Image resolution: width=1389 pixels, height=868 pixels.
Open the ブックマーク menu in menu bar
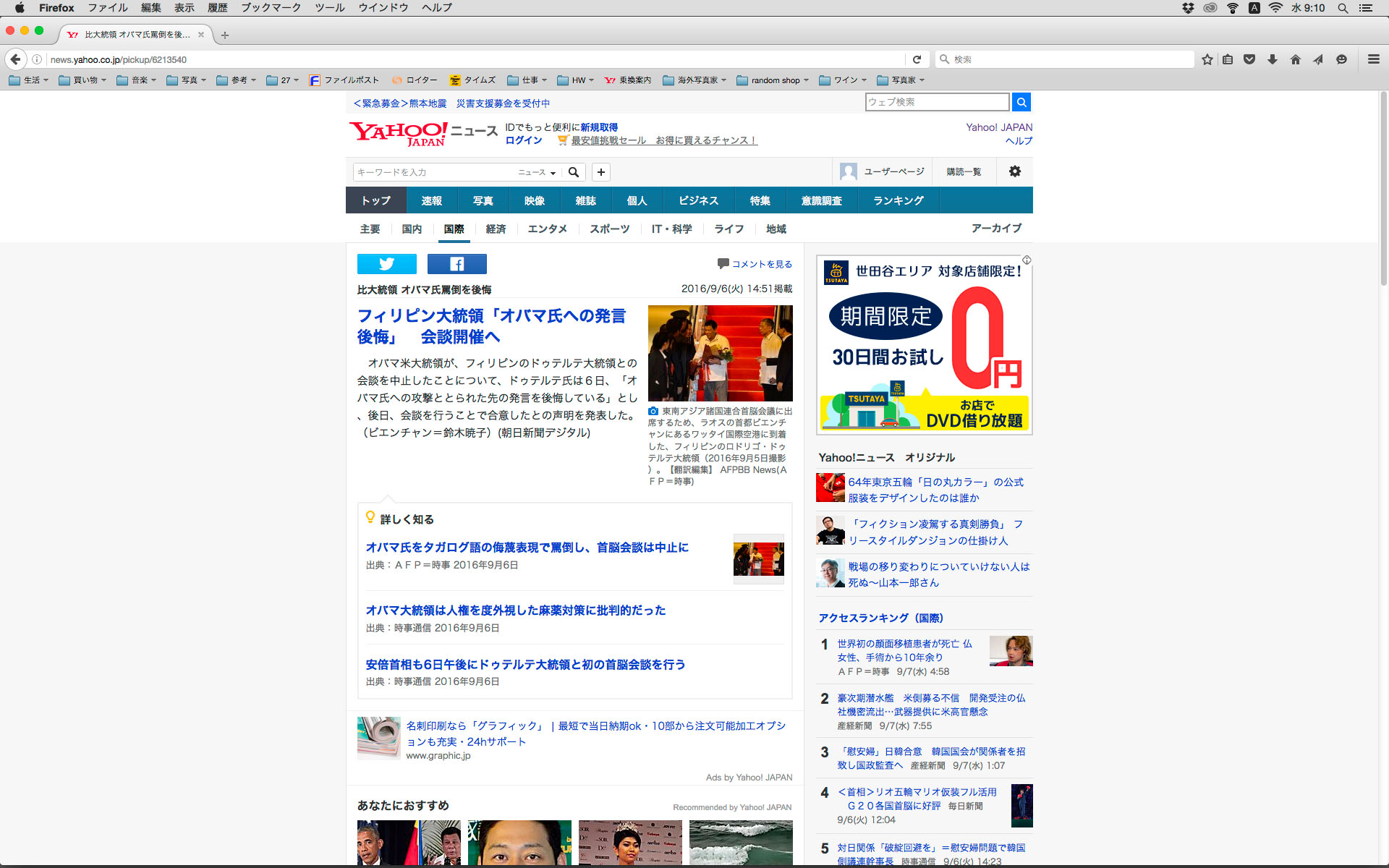271,8
